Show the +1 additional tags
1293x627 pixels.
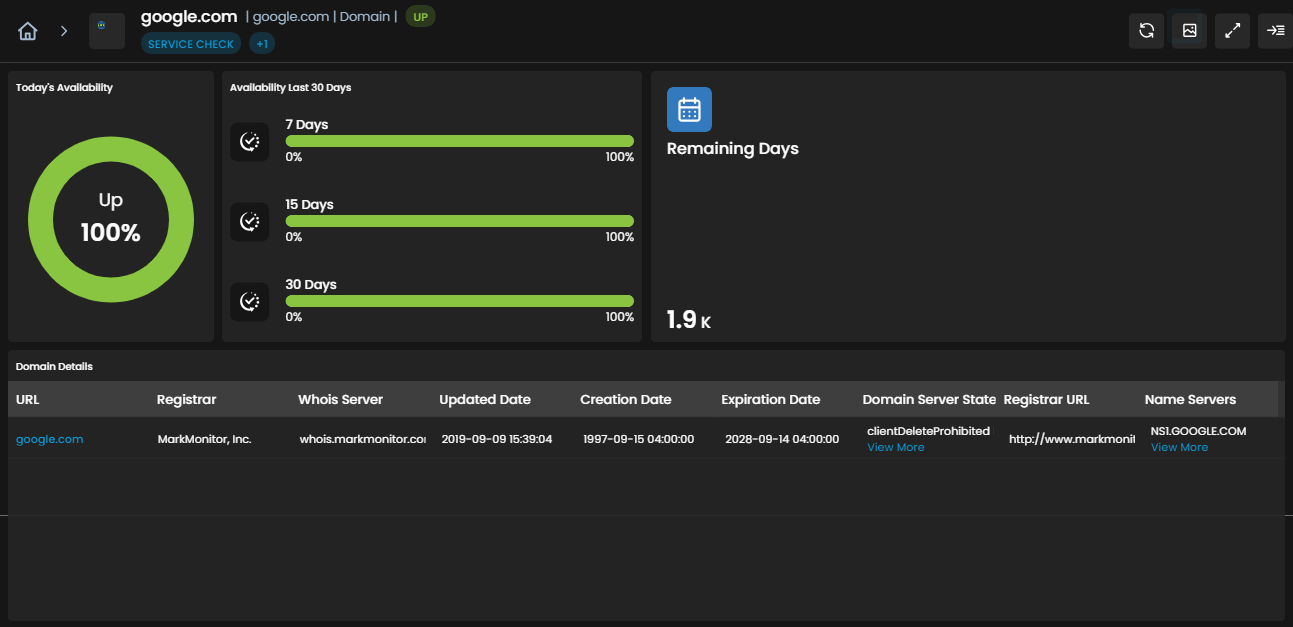tap(262, 44)
